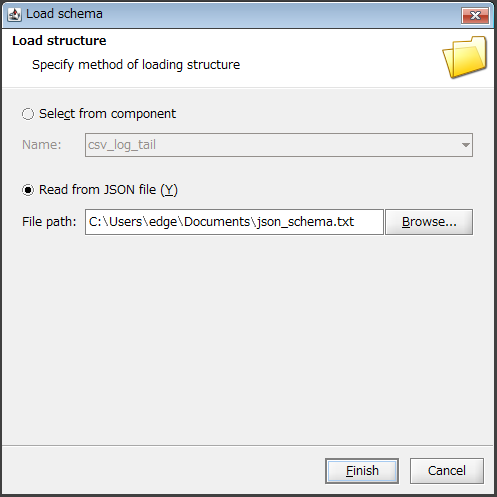Click the 'Load structure' heading
Screen dimensions: 497x497
pyautogui.click(x=59, y=41)
